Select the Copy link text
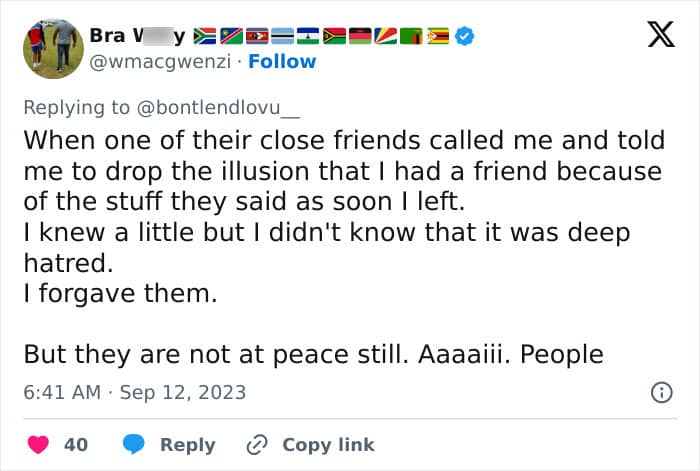This screenshot has width=700, height=471. tap(329, 445)
